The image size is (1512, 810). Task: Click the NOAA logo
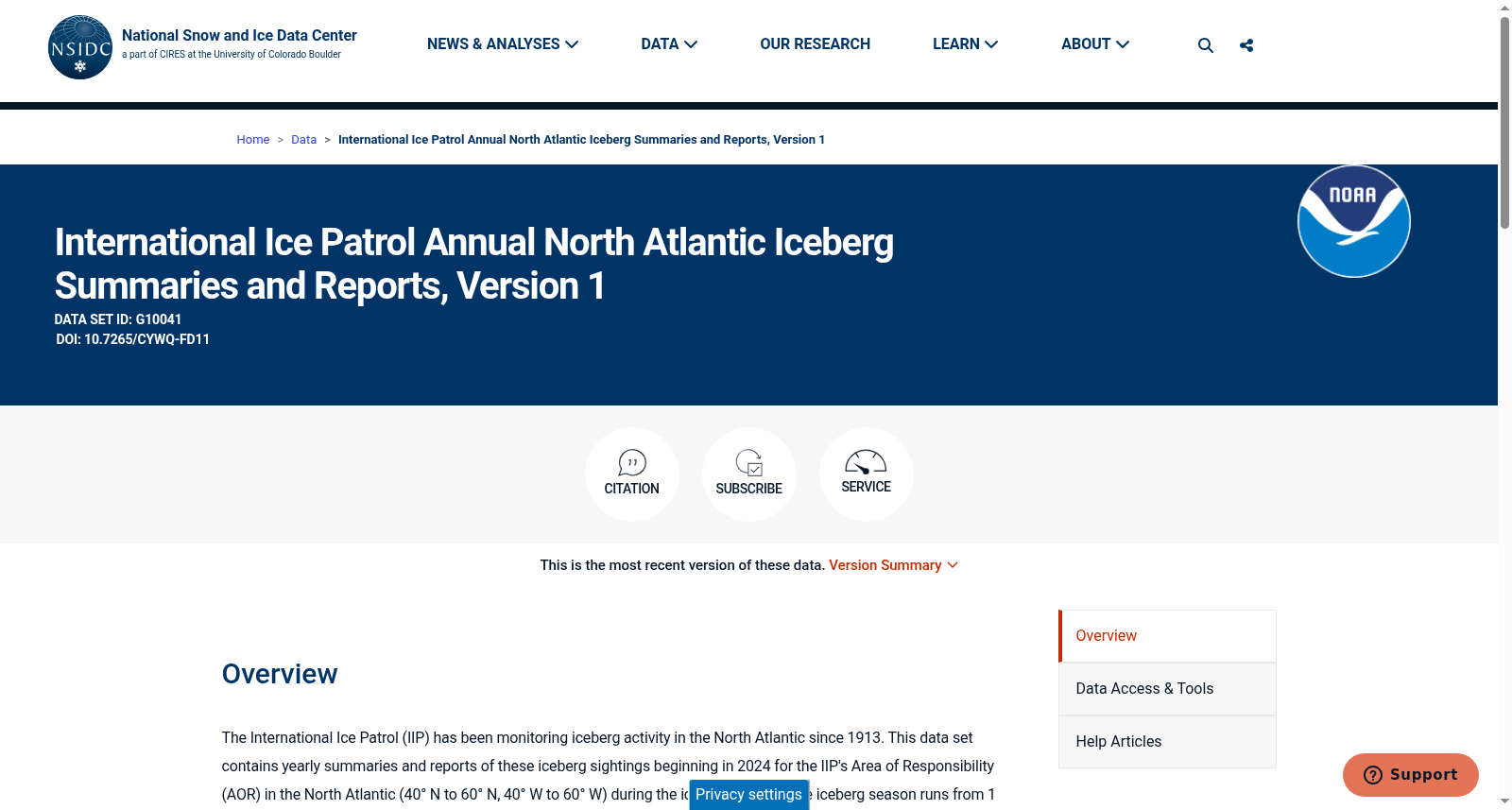(x=1354, y=221)
